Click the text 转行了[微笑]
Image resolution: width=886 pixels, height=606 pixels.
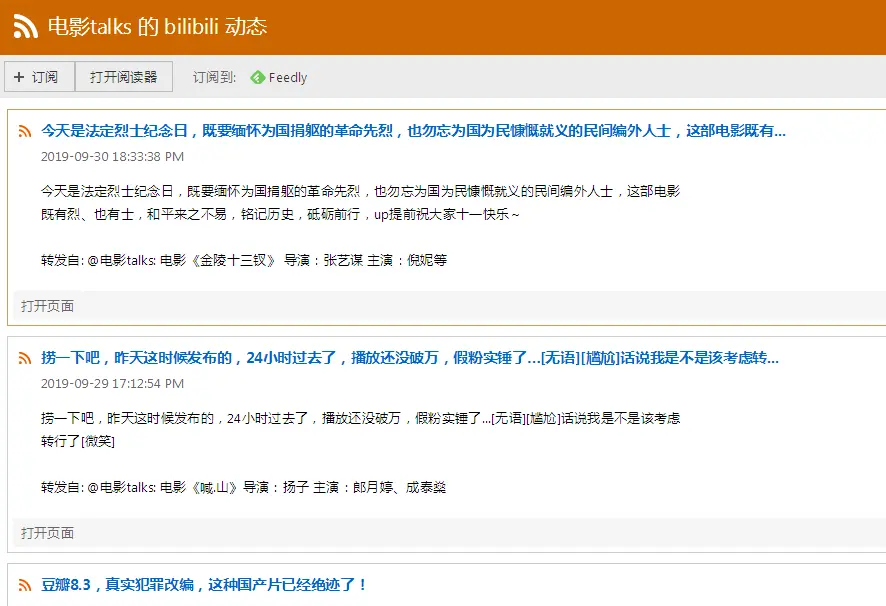coord(78,441)
